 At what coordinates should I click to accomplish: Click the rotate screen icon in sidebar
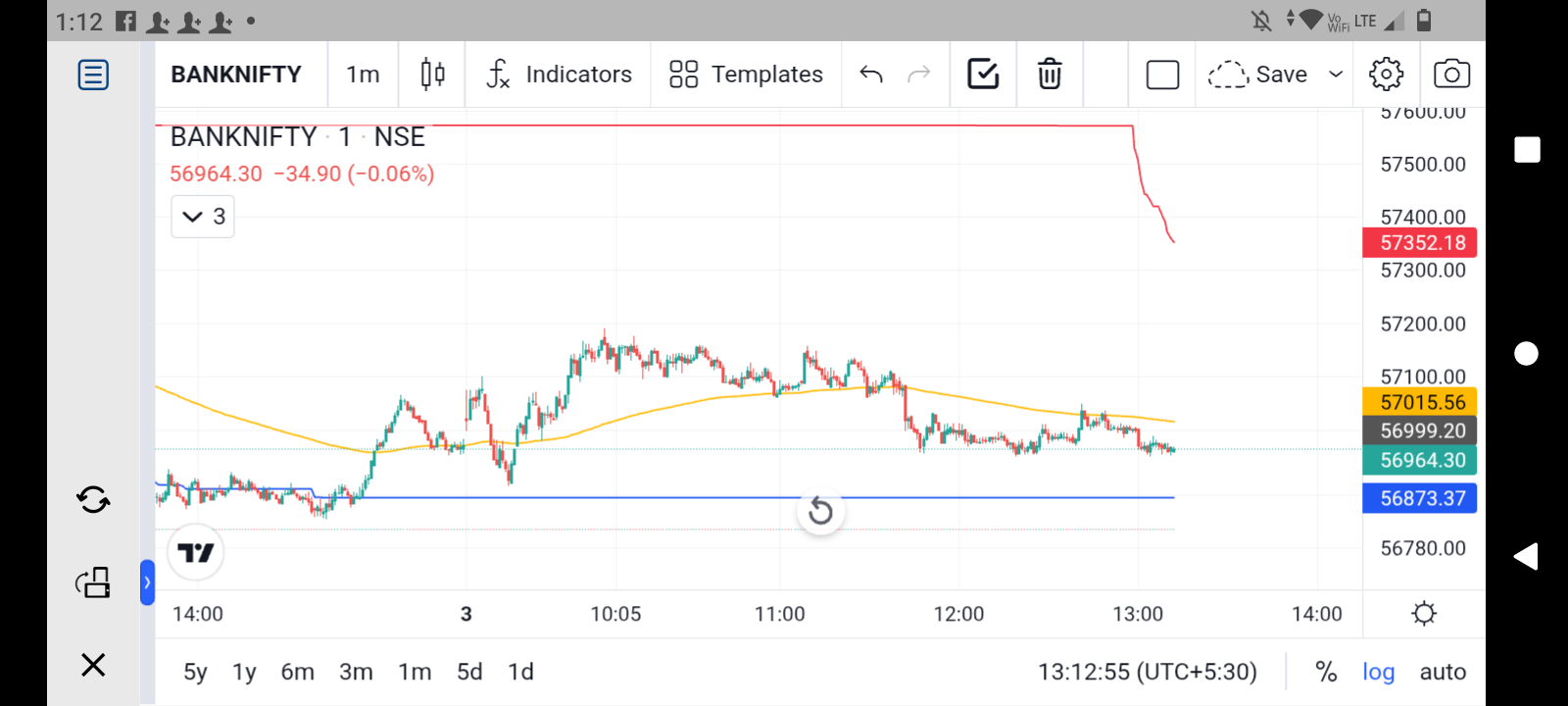pos(93,582)
